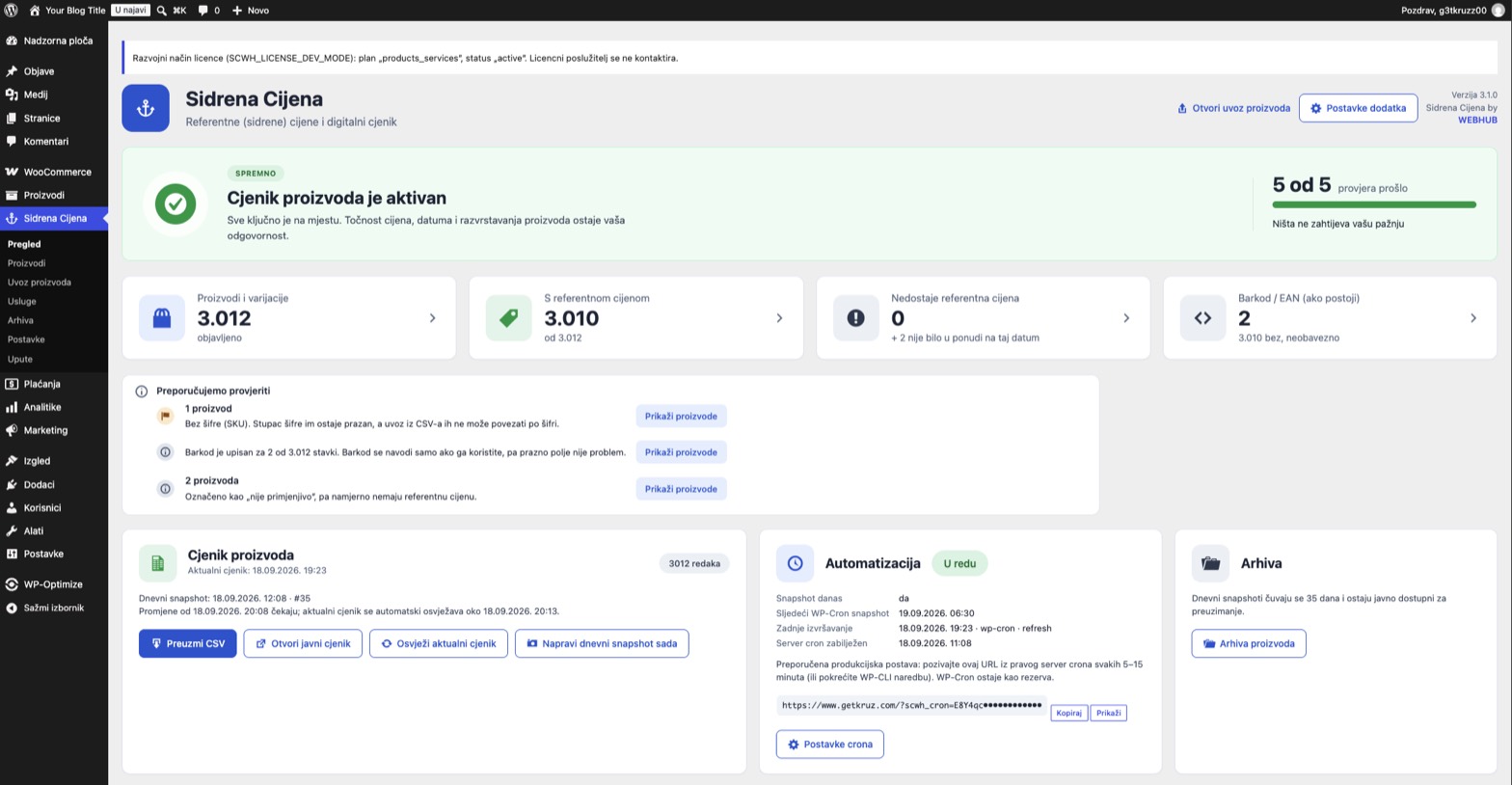Viewport: 1512px width, 785px height.
Task: Click the Otvori javni cjenik button
Action: tap(303, 643)
